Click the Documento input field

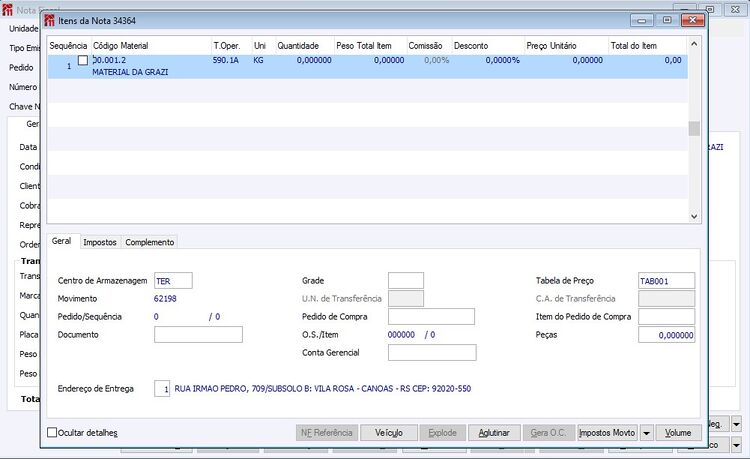click(198, 335)
